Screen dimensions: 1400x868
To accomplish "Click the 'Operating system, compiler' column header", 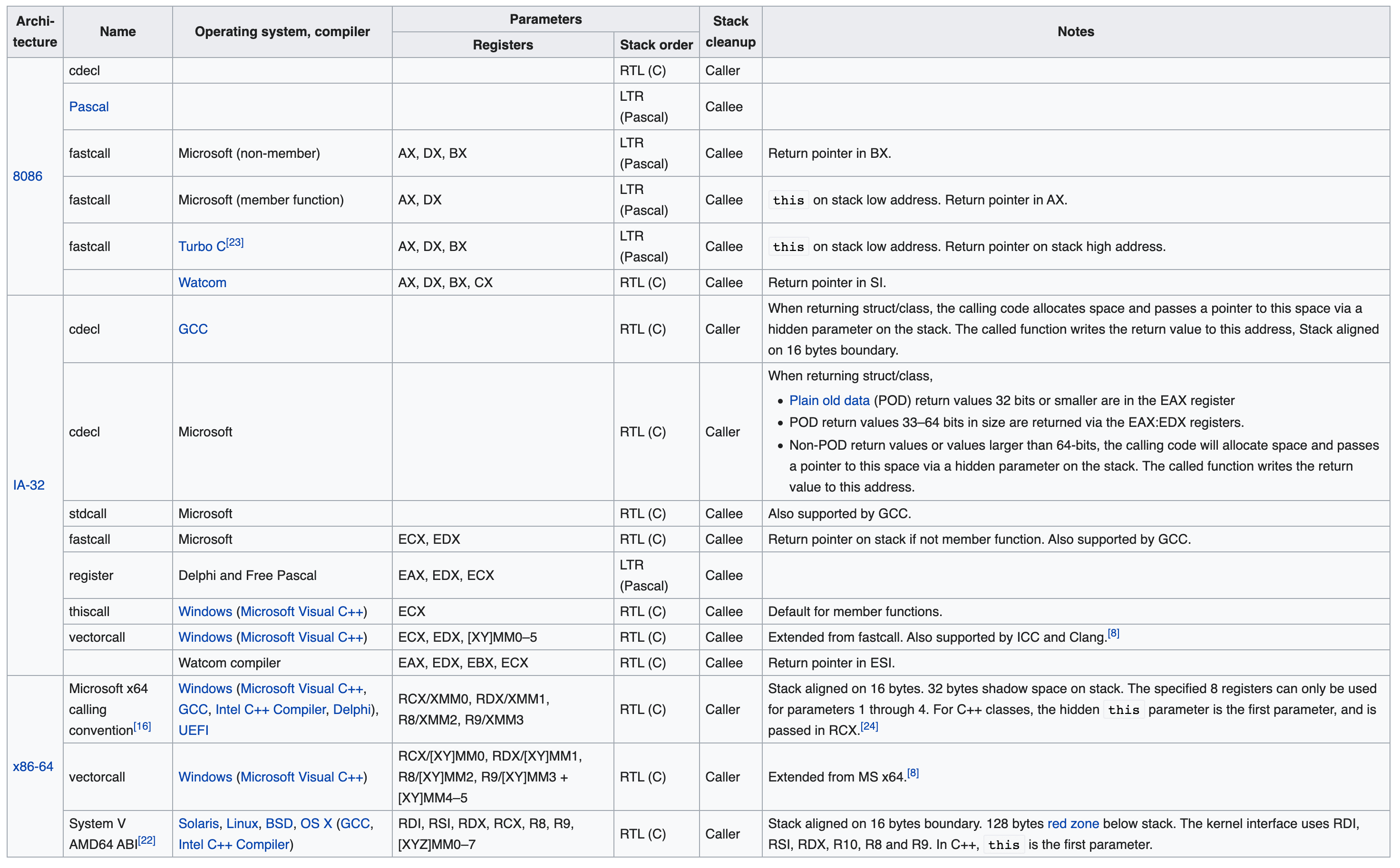I will 282,31.
